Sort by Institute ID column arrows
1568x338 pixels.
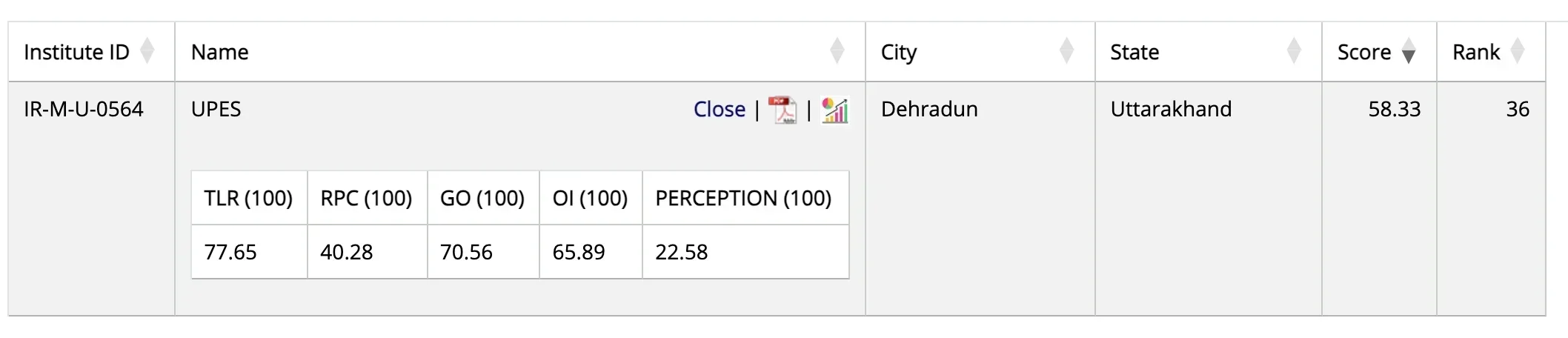click(147, 51)
